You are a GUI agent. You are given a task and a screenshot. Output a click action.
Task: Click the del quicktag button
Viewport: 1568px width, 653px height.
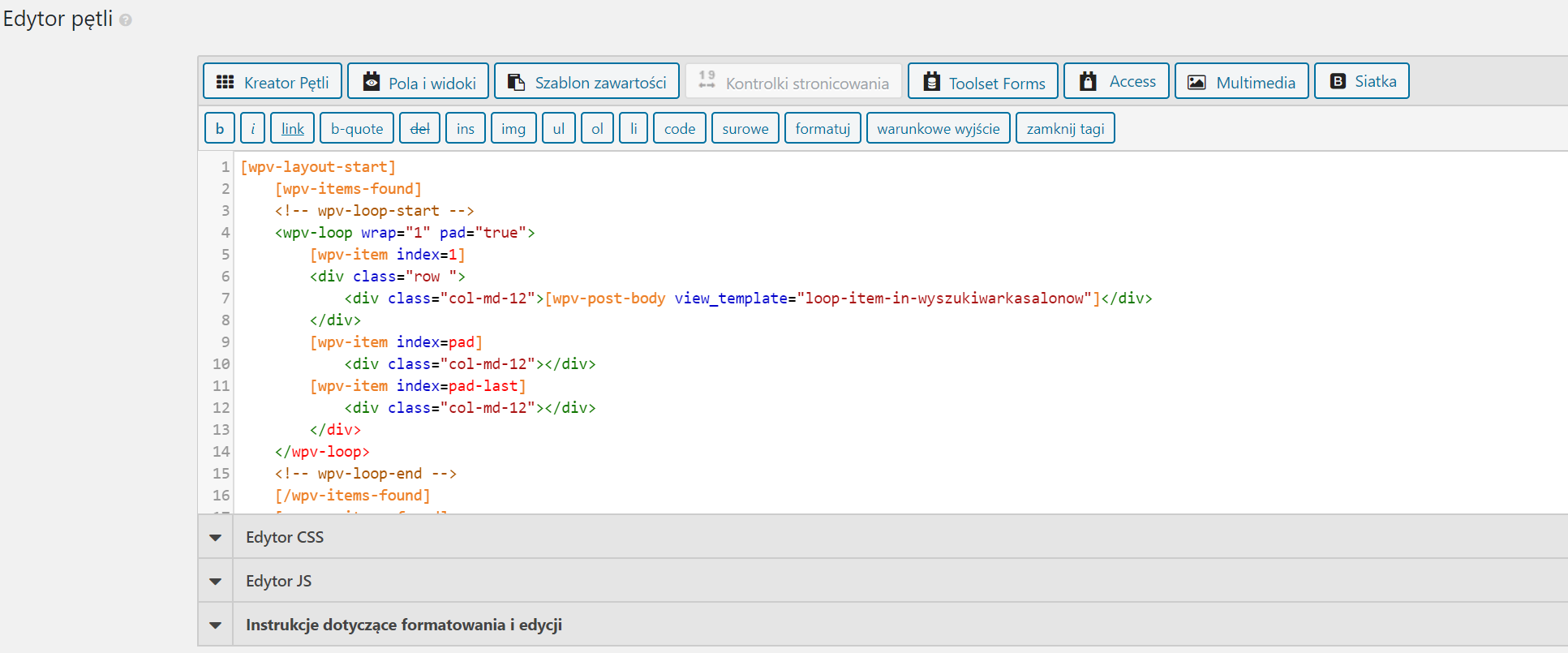pyautogui.click(x=420, y=128)
